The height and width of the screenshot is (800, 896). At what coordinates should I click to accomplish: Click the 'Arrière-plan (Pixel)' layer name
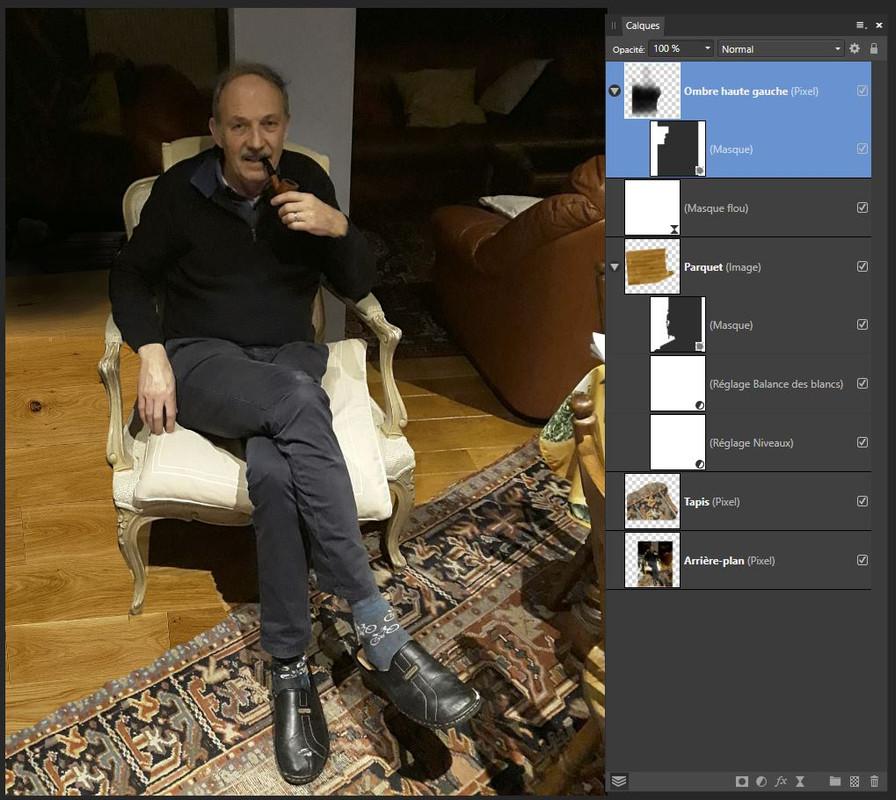[730, 561]
